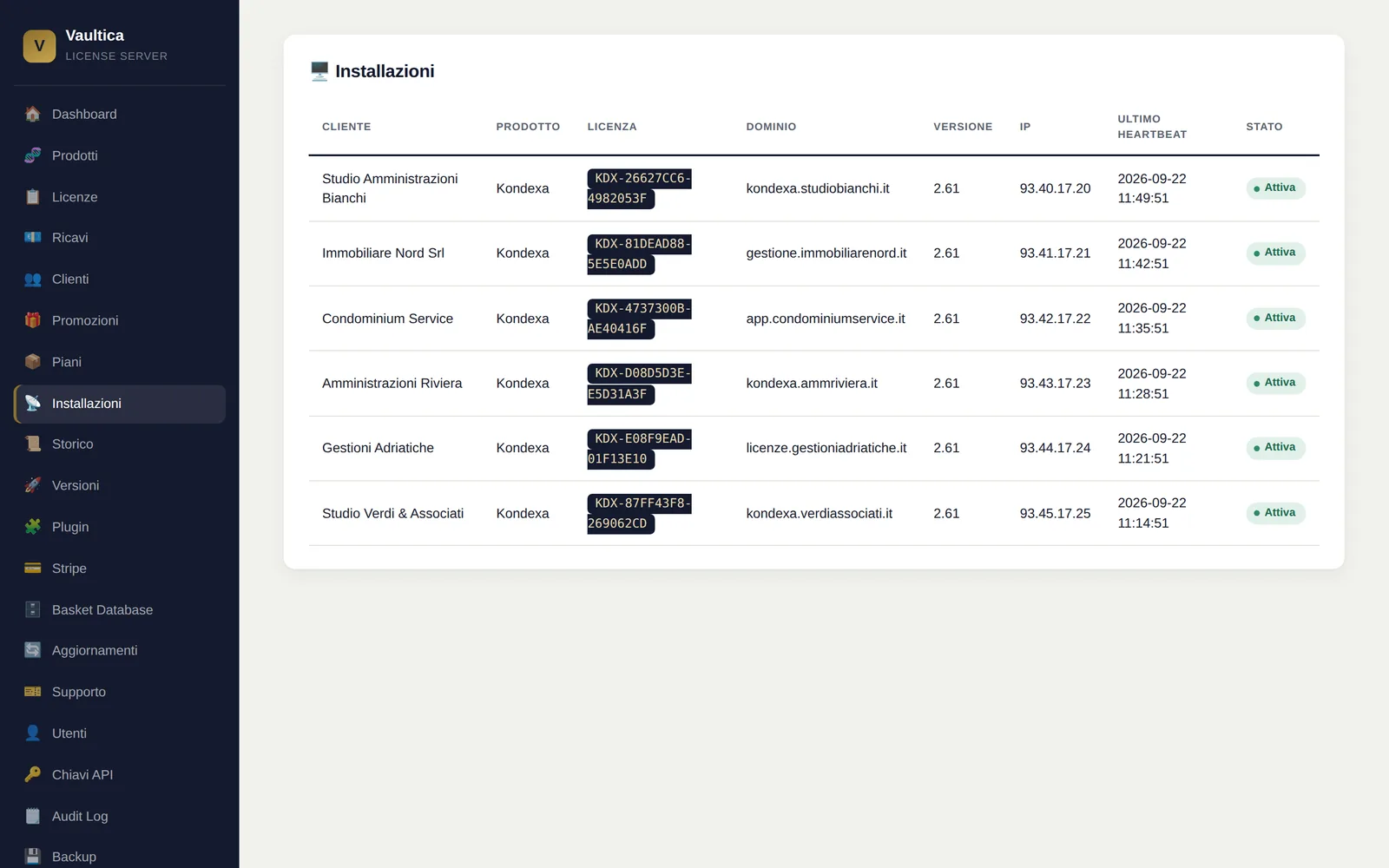Click the Vaultica logo badge

tap(39, 46)
